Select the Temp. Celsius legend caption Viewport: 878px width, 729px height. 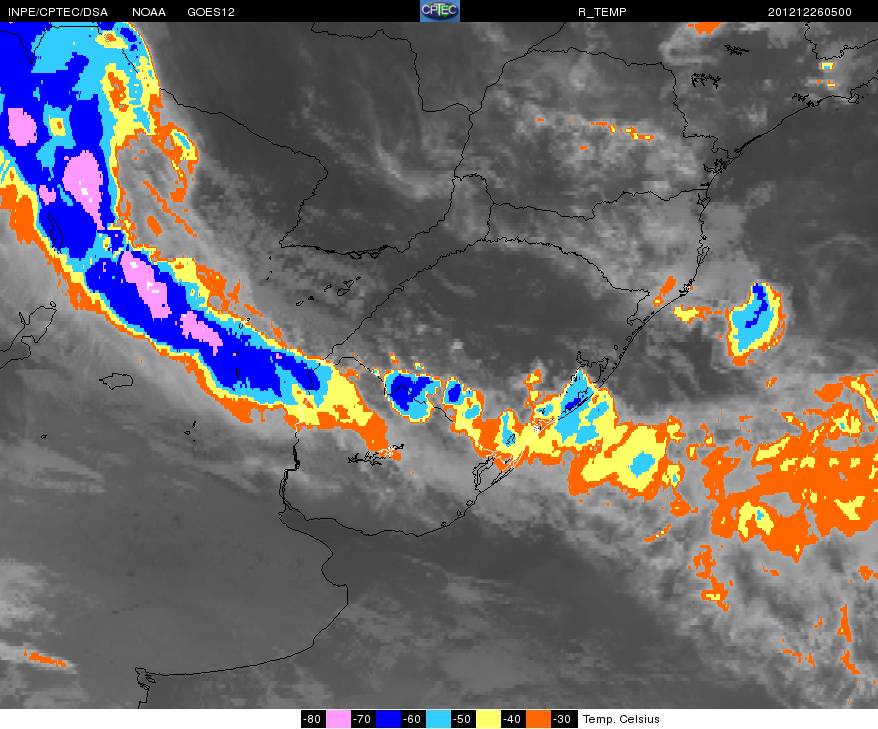tap(621, 719)
